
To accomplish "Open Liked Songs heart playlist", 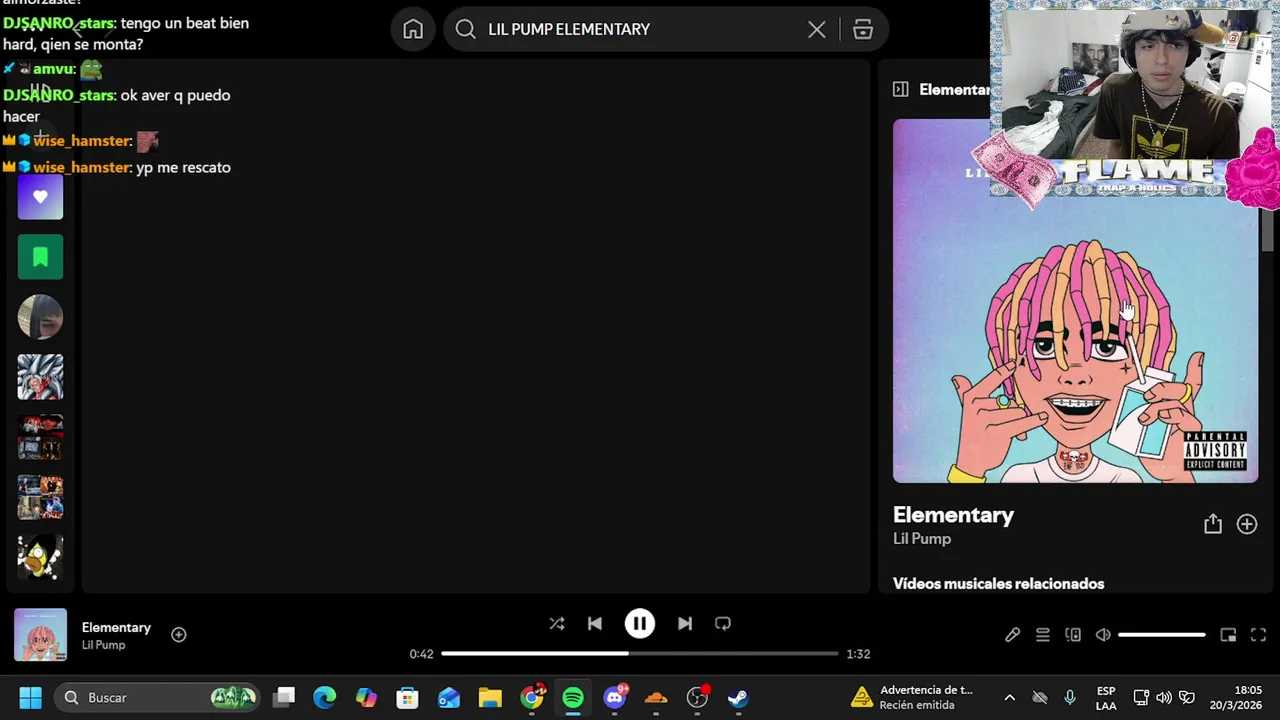I will tap(40, 197).
